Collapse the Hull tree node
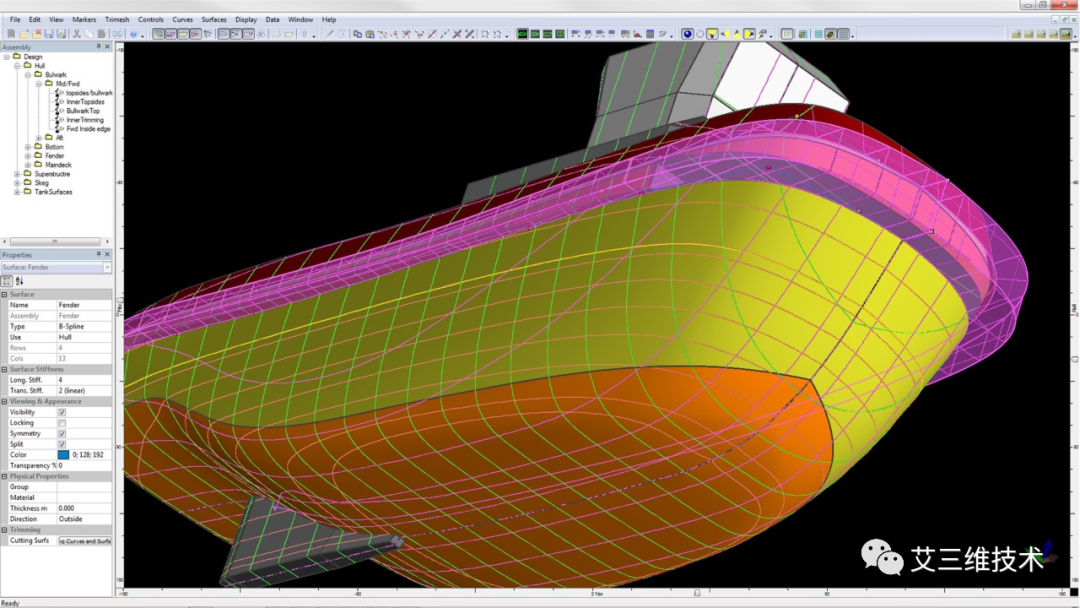The width and height of the screenshot is (1080, 608). coord(17,65)
